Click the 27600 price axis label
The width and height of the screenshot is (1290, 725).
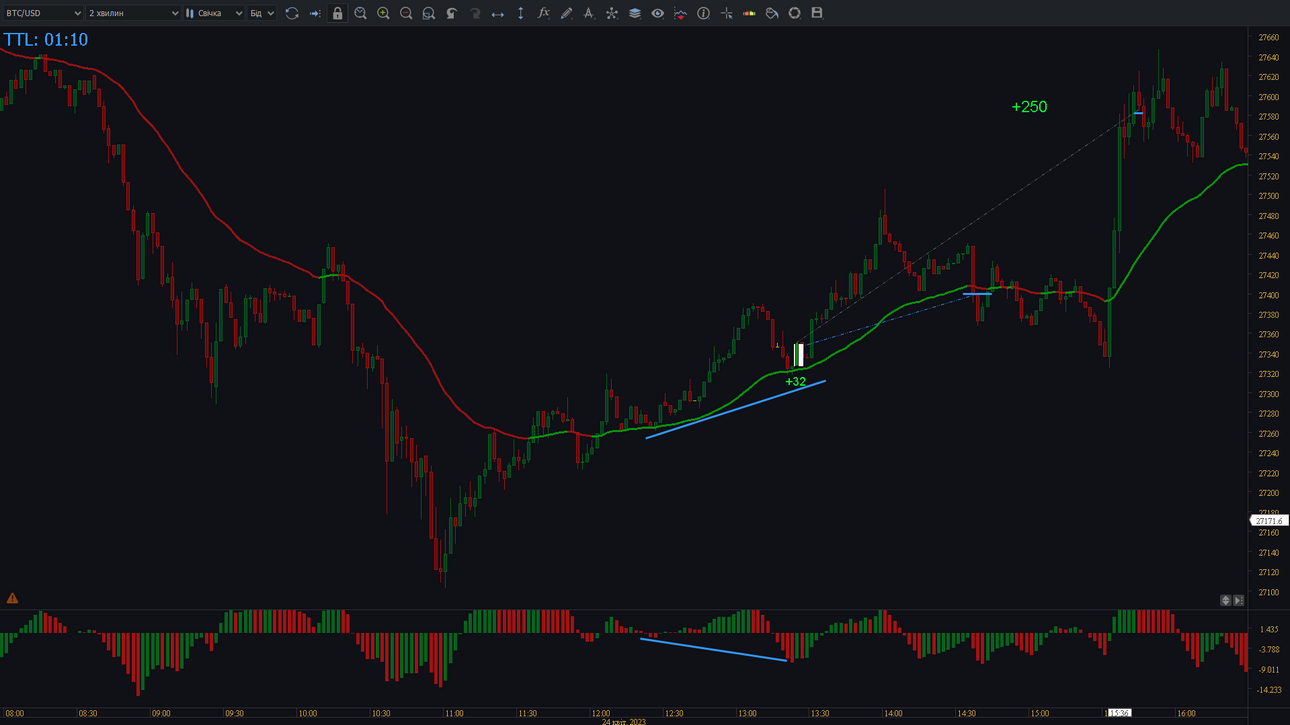(1268, 97)
